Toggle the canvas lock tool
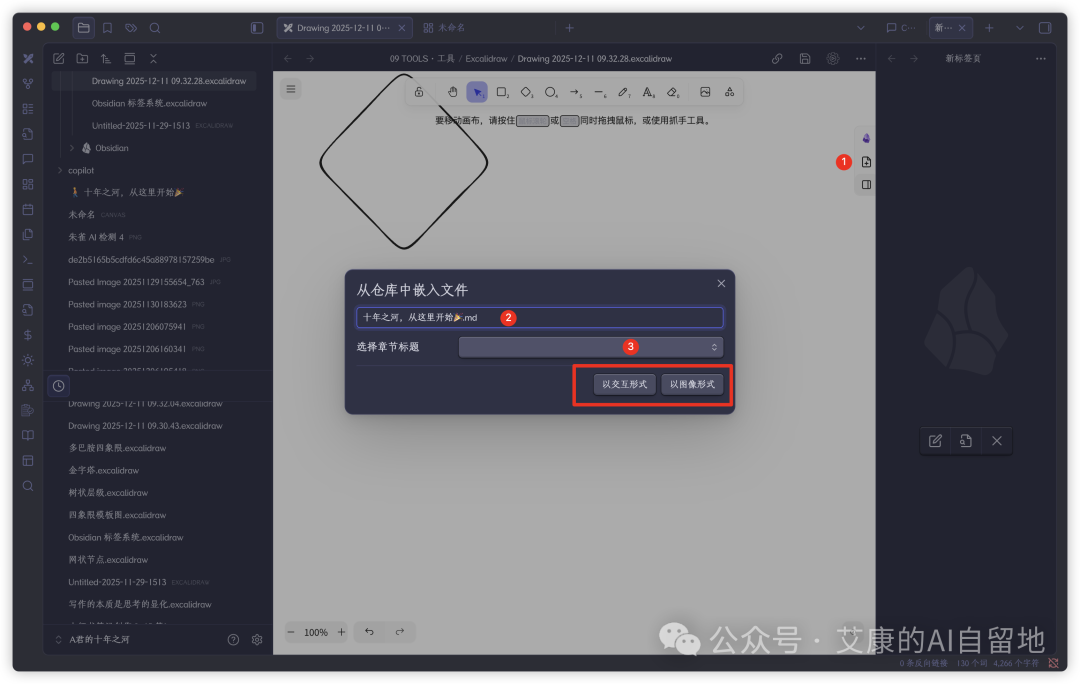Image resolution: width=1080 pixels, height=684 pixels. 419,92
